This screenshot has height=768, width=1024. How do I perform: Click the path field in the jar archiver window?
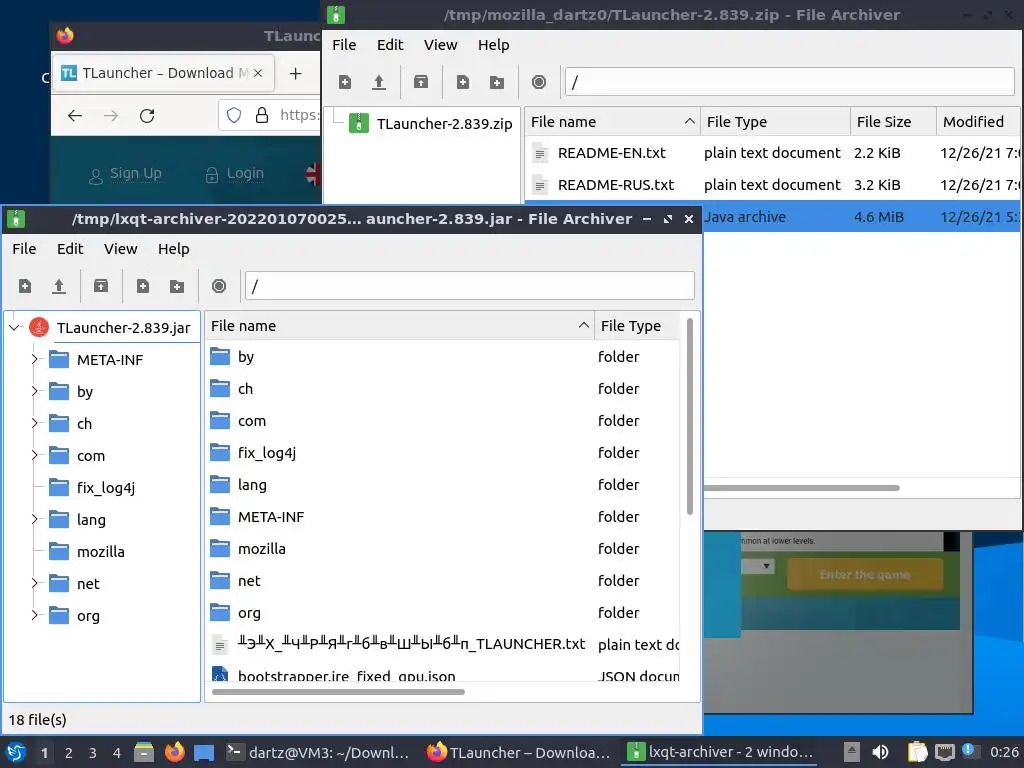(470, 286)
